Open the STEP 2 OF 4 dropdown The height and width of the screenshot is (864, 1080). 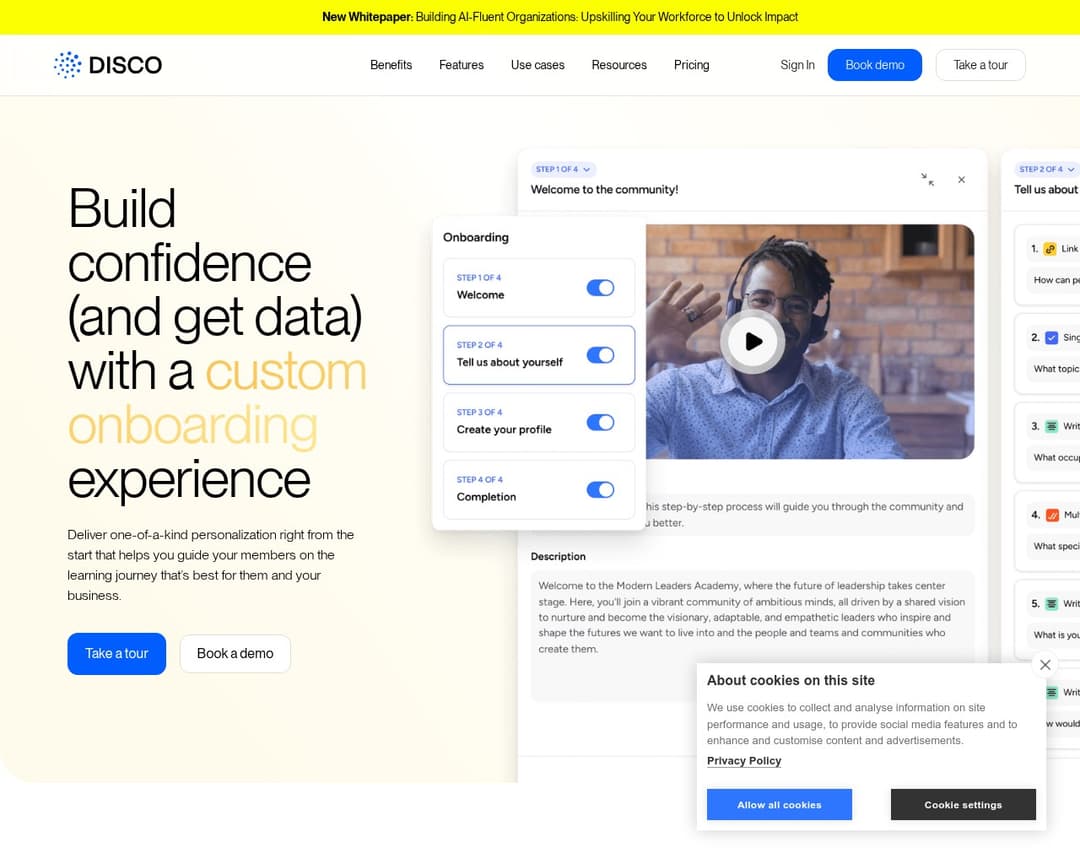click(x=1046, y=170)
